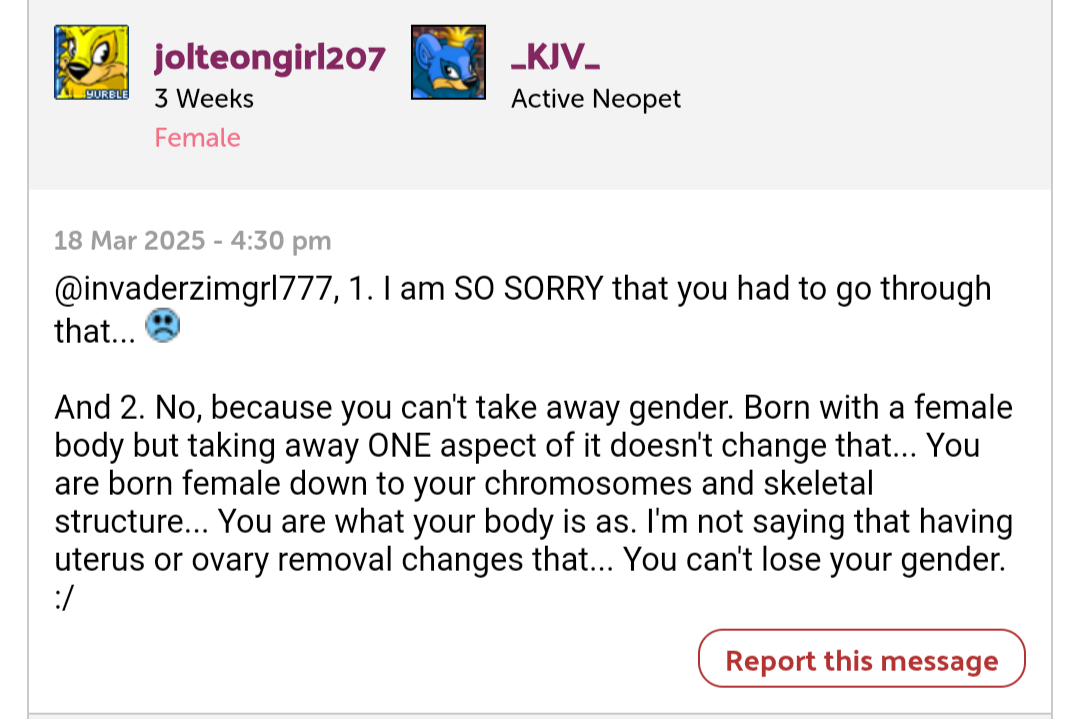This screenshot has height=719, width=1080.
Task: Click the YURBLE caption on the avatar
Action: coord(107,94)
